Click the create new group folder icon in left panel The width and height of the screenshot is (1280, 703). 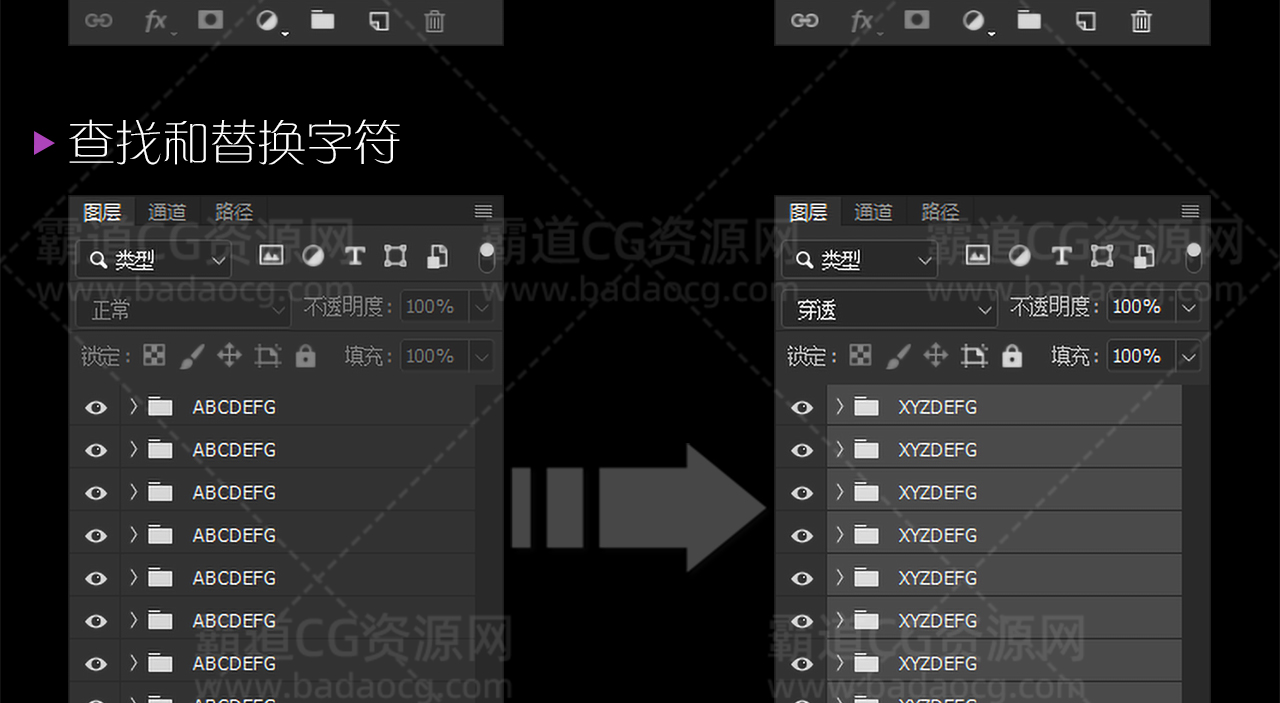[322, 21]
